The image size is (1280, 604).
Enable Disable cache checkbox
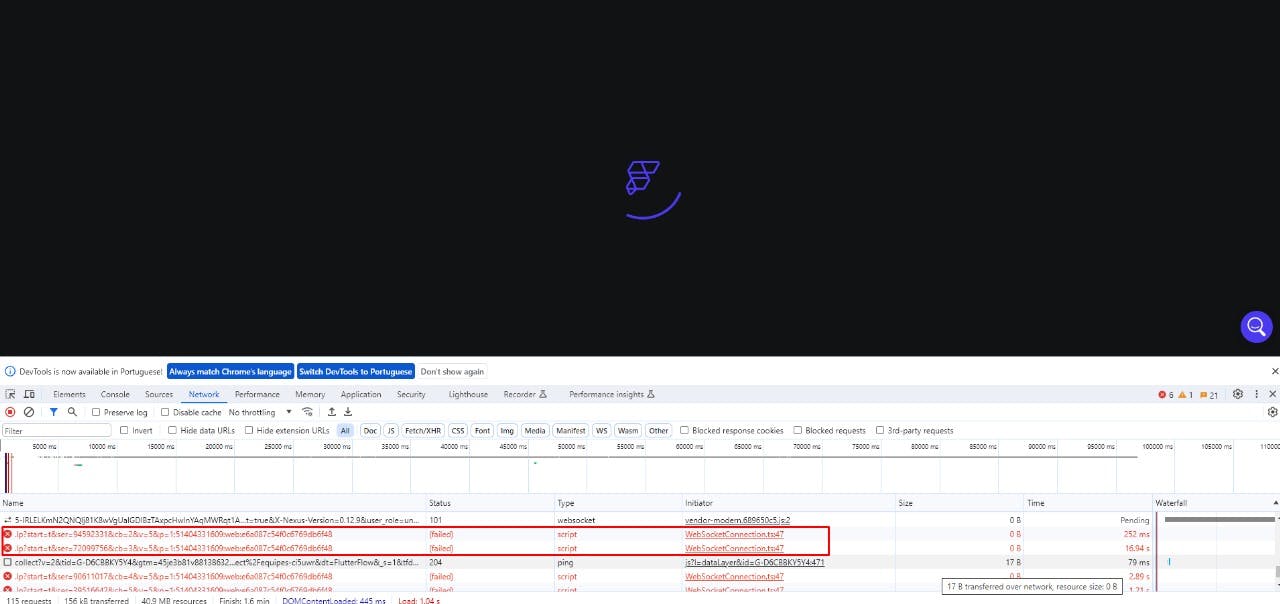[x=165, y=412]
